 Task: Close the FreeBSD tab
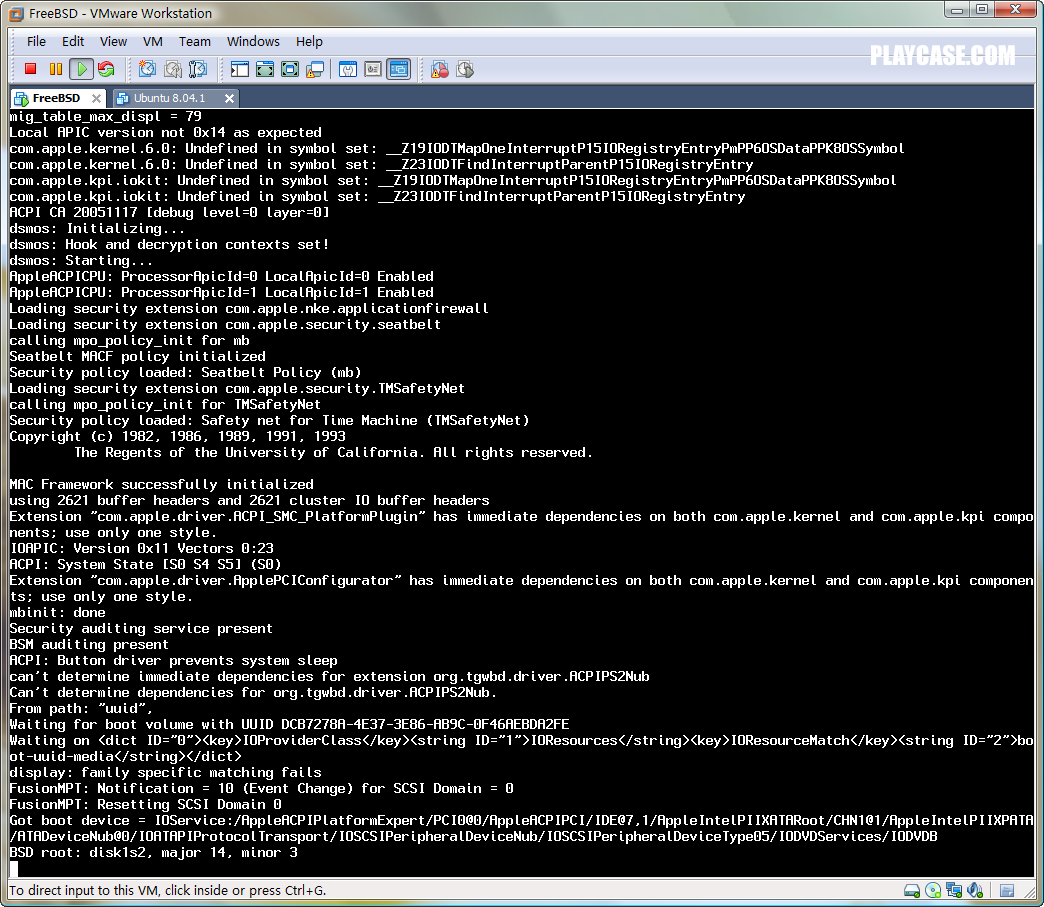(97, 98)
